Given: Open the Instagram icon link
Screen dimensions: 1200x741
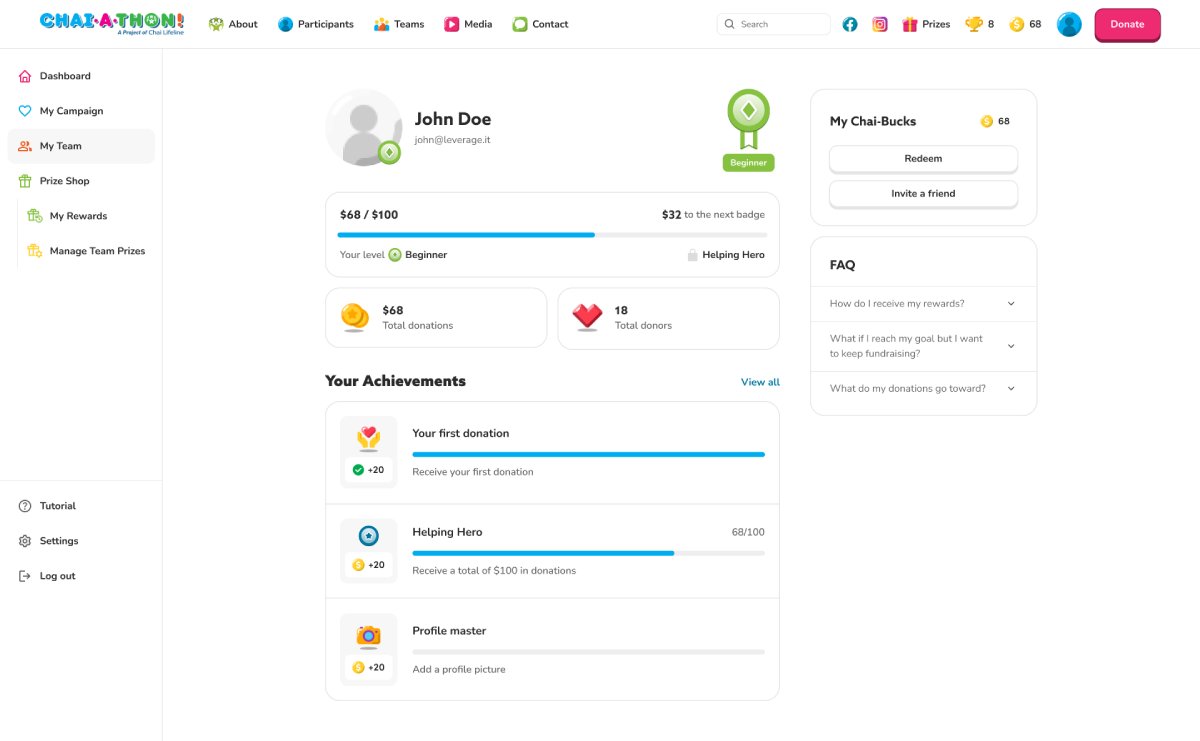Looking at the screenshot, I should (880, 24).
